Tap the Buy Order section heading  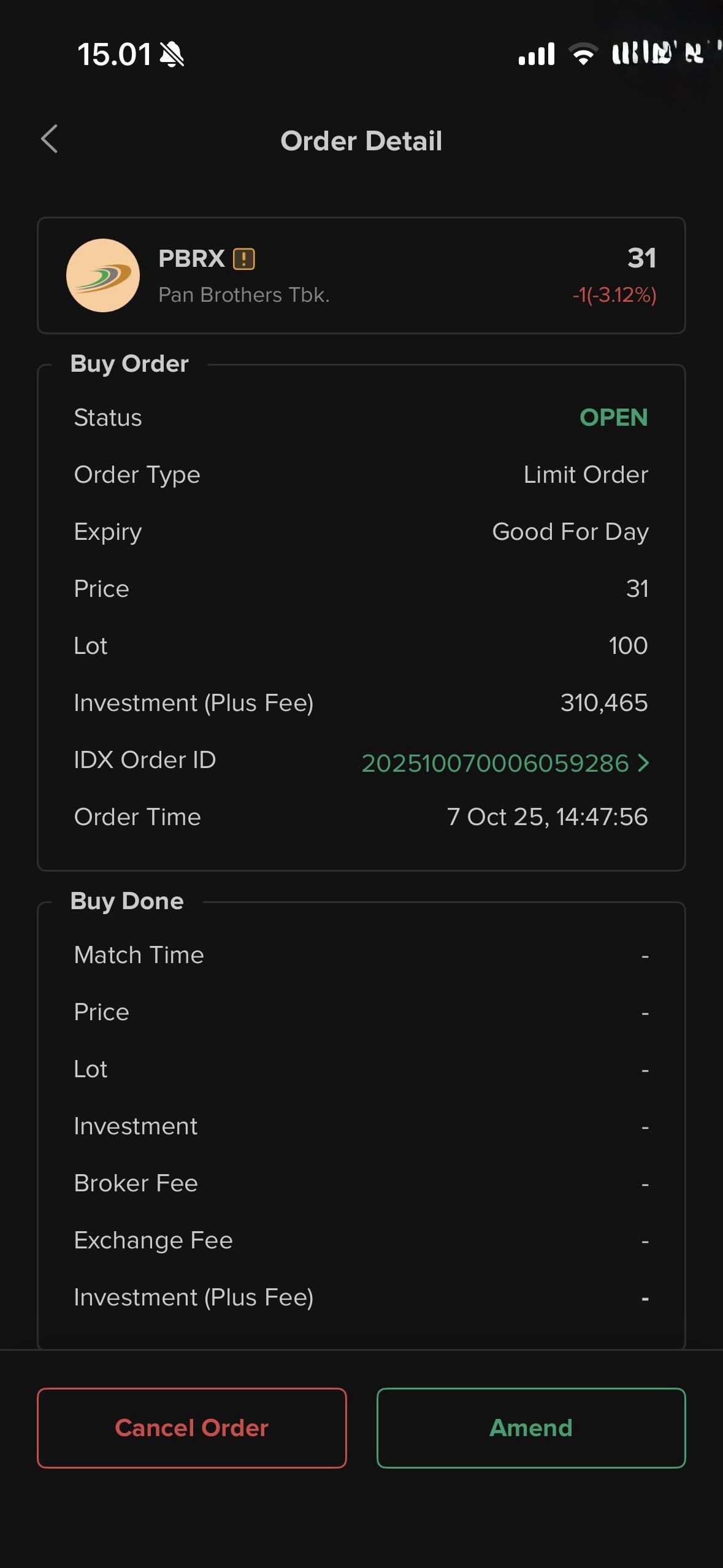129,364
